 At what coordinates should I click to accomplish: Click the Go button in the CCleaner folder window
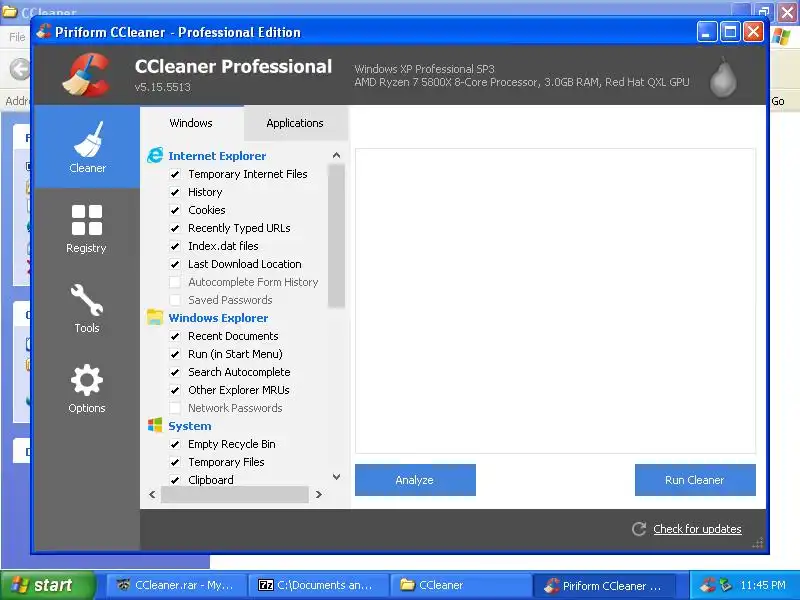click(778, 101)
